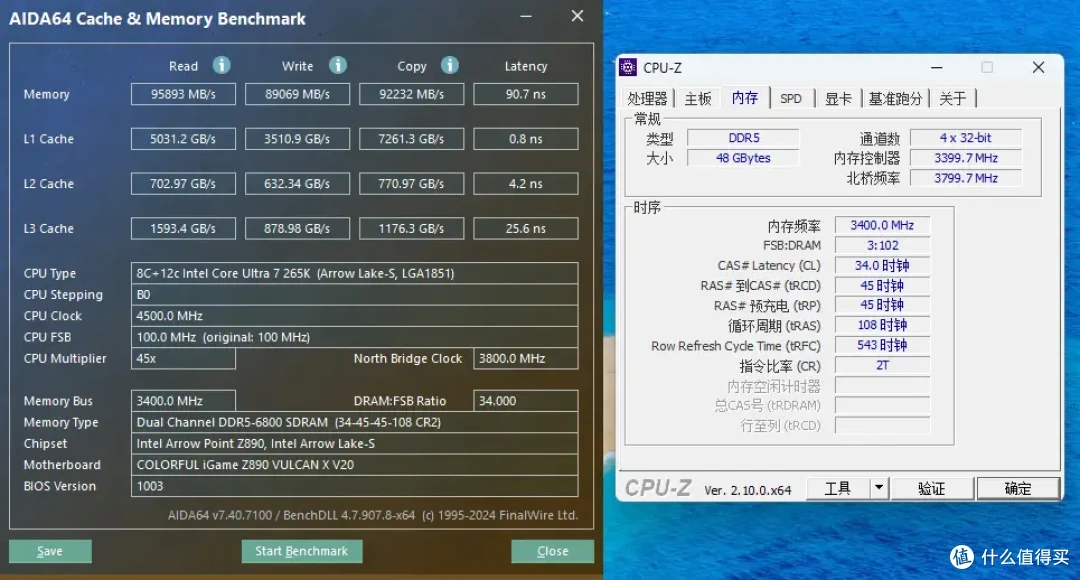Minimize the CPU-Z window

[x=937, y=68]
